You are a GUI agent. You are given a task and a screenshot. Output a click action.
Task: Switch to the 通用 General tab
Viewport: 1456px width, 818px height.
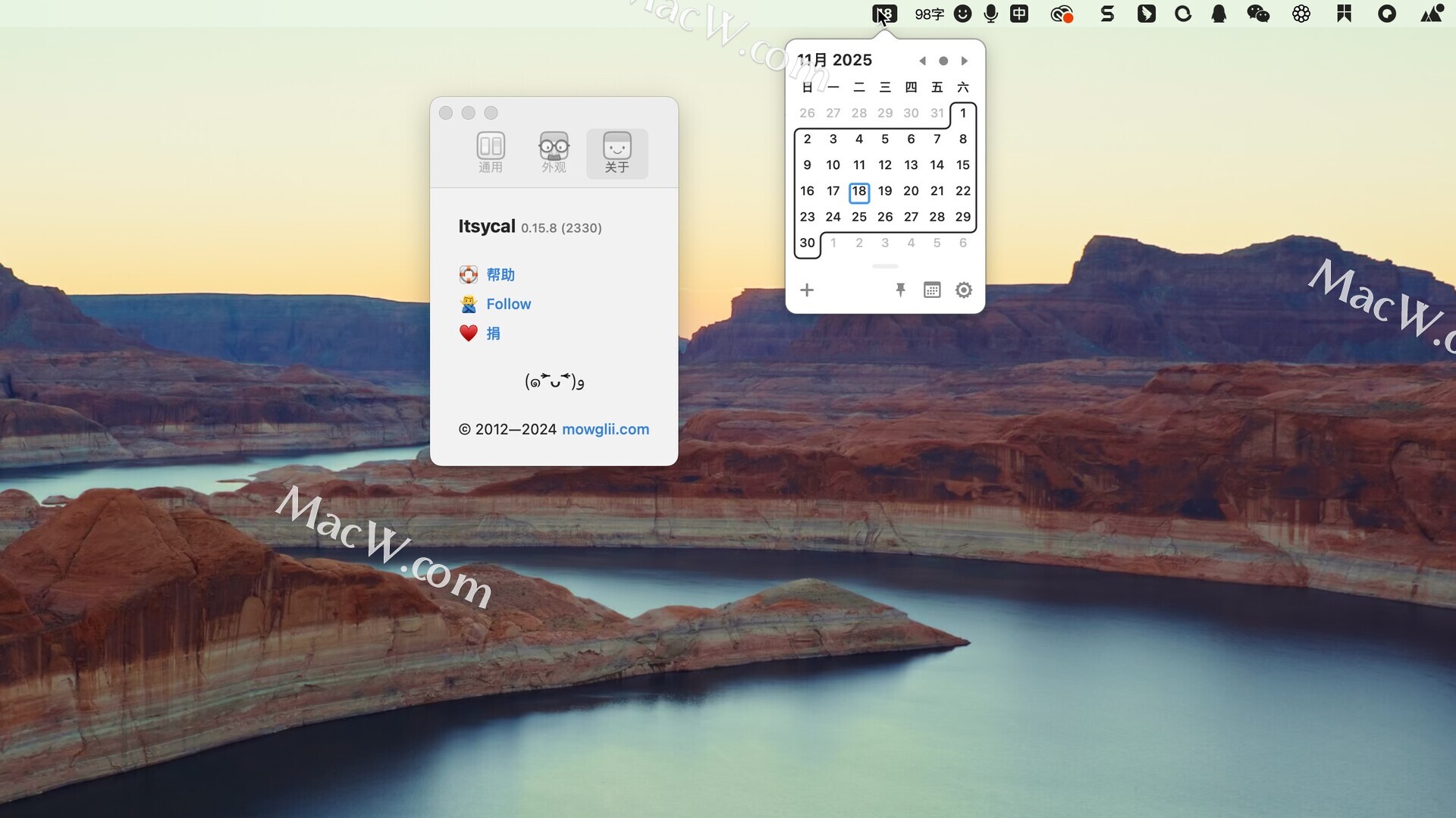click(x=491, y=152)
